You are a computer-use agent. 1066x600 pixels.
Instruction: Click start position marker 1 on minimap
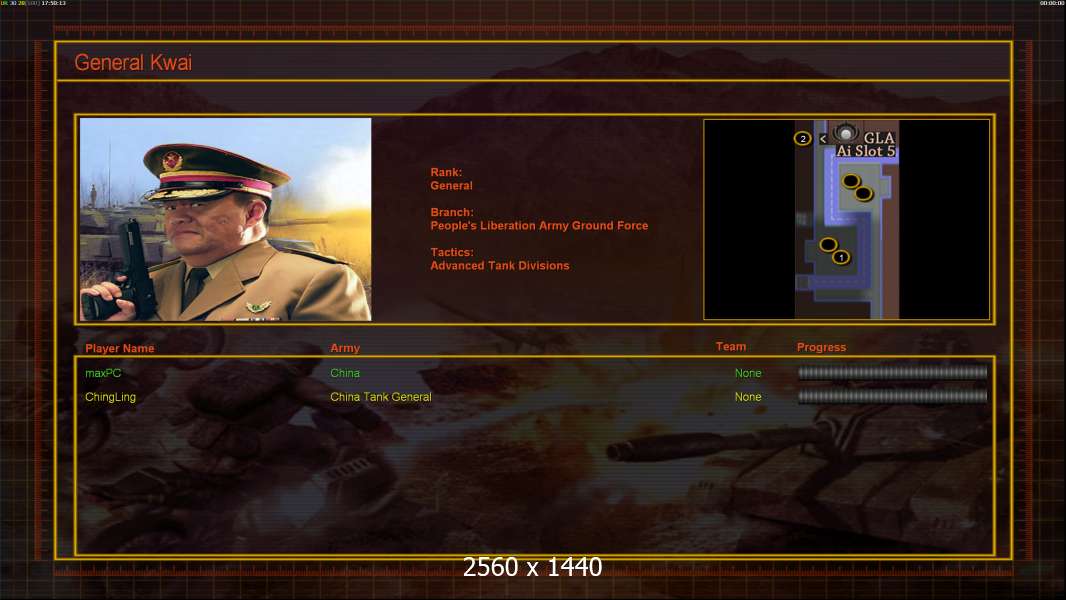click(841, 258)
